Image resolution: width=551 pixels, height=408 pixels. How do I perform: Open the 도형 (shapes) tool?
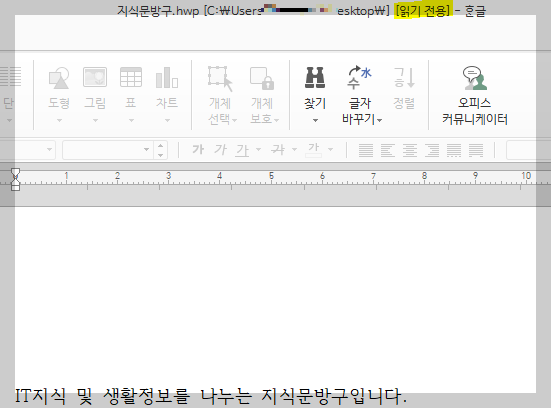pyautogui.click(x=59, y=78)
